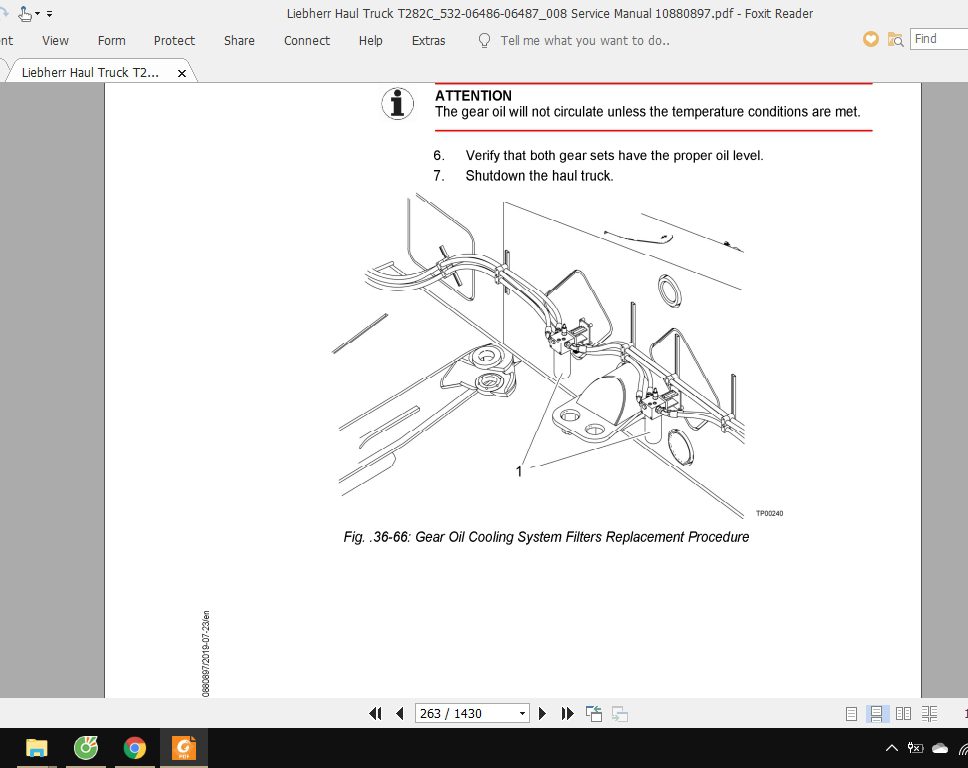The width and height of the screenshot is (968, 768).
Task: Click the orange heart favorite icon
Action: 870,40
